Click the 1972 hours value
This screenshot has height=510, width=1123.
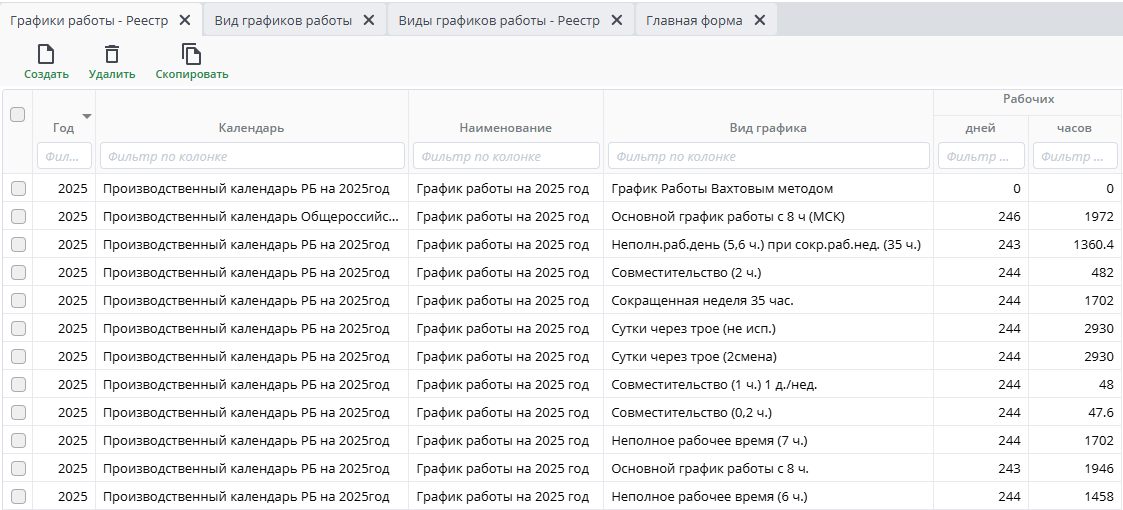(x=1099, y=216)
